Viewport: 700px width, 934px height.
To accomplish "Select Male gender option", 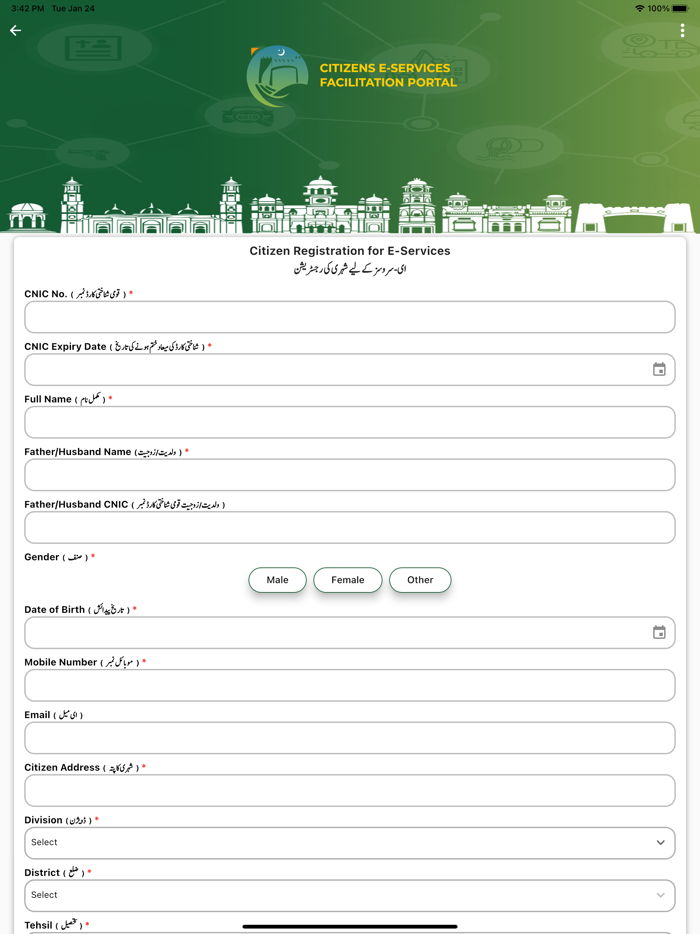I will pos(278,580).
